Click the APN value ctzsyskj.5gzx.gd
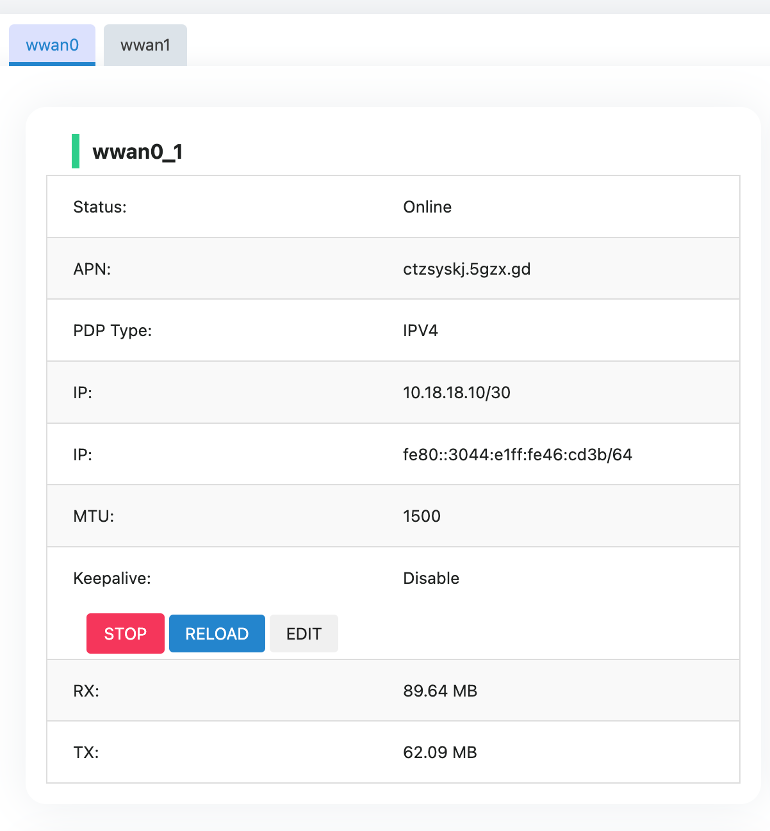This screenshot has height=831, width=770. point(466,269)
